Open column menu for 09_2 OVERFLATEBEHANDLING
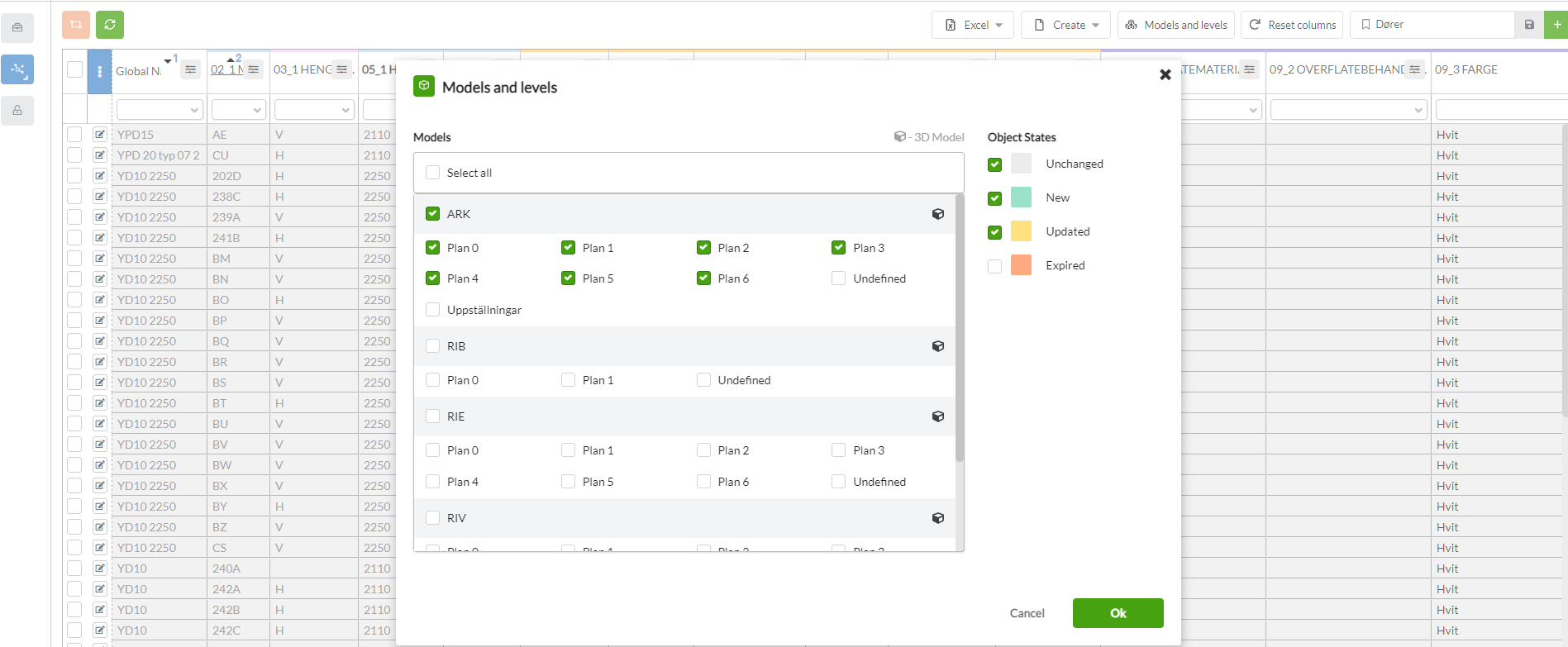The width and height of the screenshot is (1568, 647). coord(1415,69)
